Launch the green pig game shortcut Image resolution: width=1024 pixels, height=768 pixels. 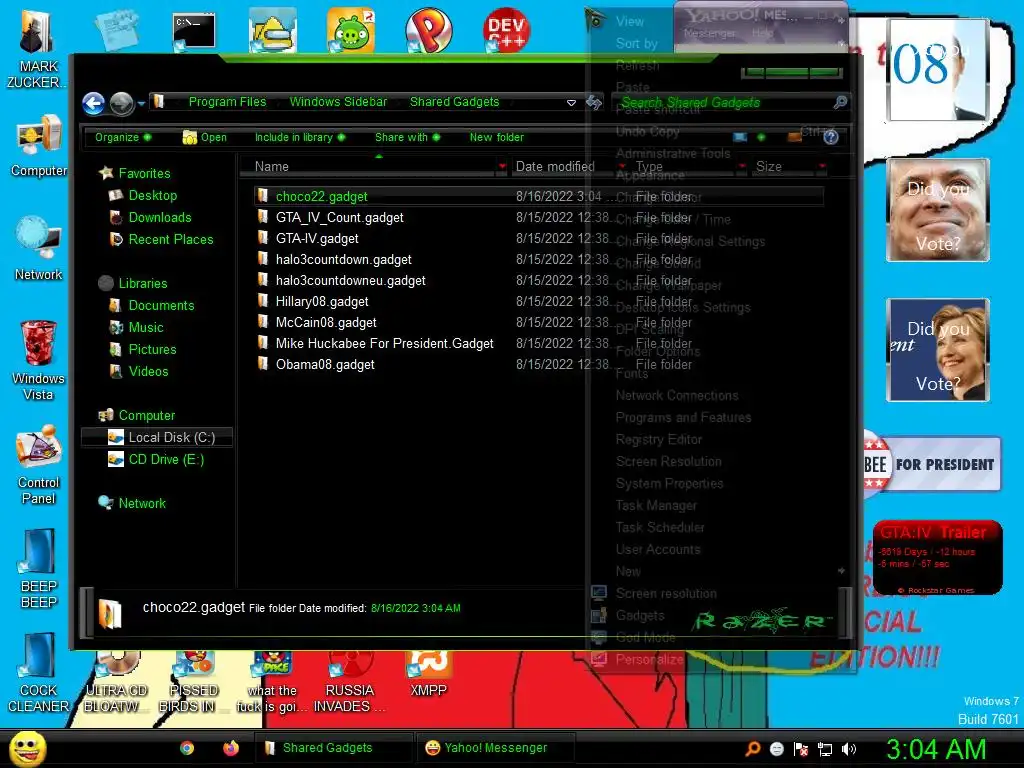pyautogui.click(x=351, y=30)
